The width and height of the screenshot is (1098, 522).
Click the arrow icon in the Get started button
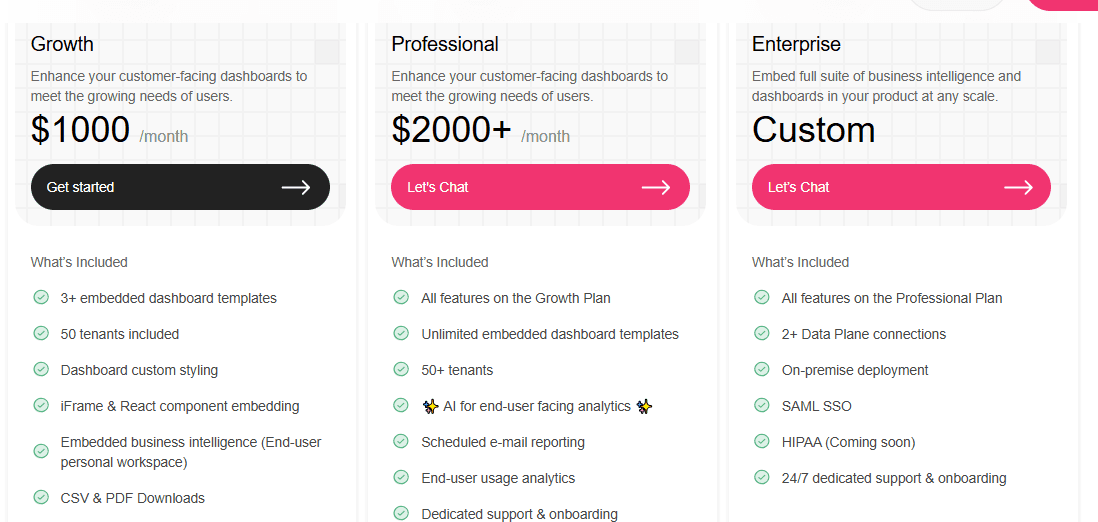(296, 187)
